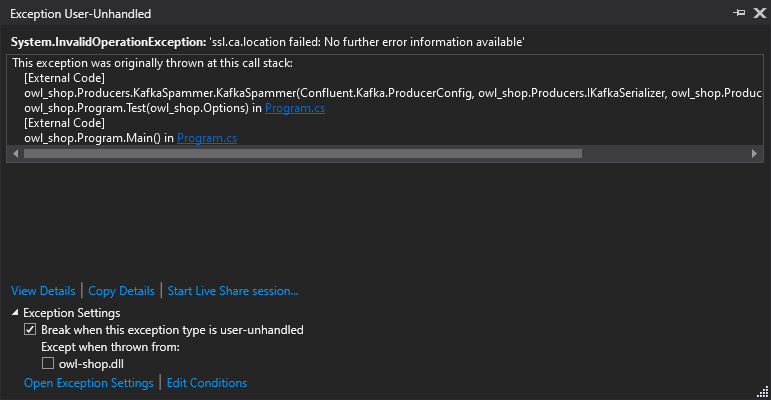The image size is (771, 400).
Task: Click the System.InvalidOperationException message text
Action: [x=267, y=42]
